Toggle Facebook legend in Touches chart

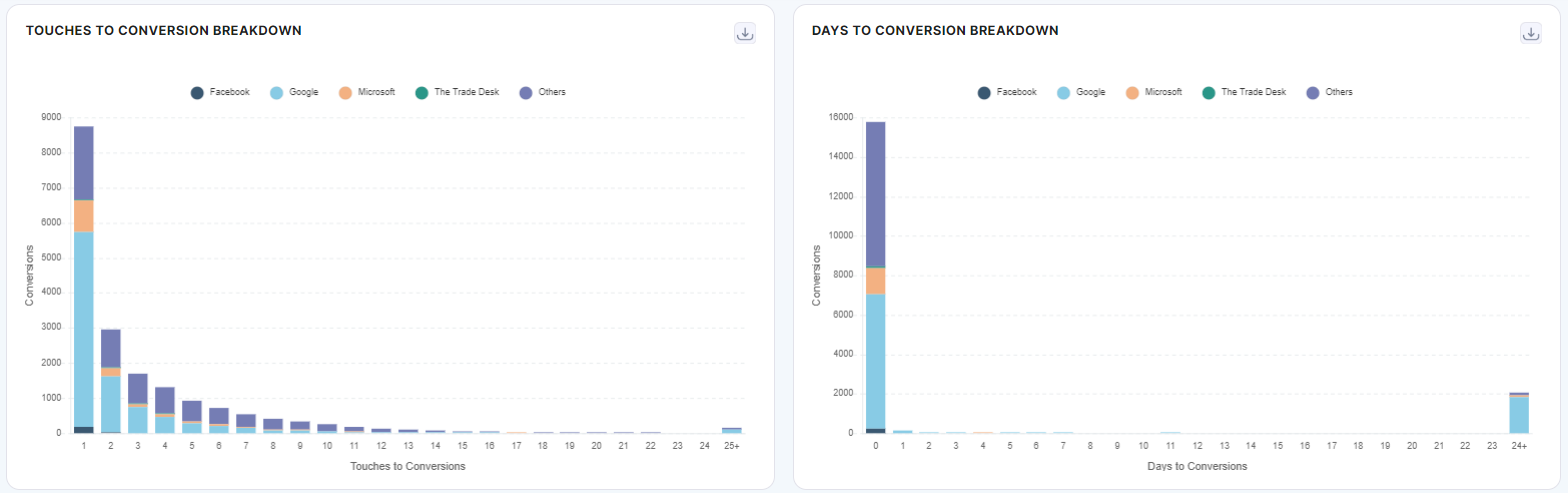(220, 92)
